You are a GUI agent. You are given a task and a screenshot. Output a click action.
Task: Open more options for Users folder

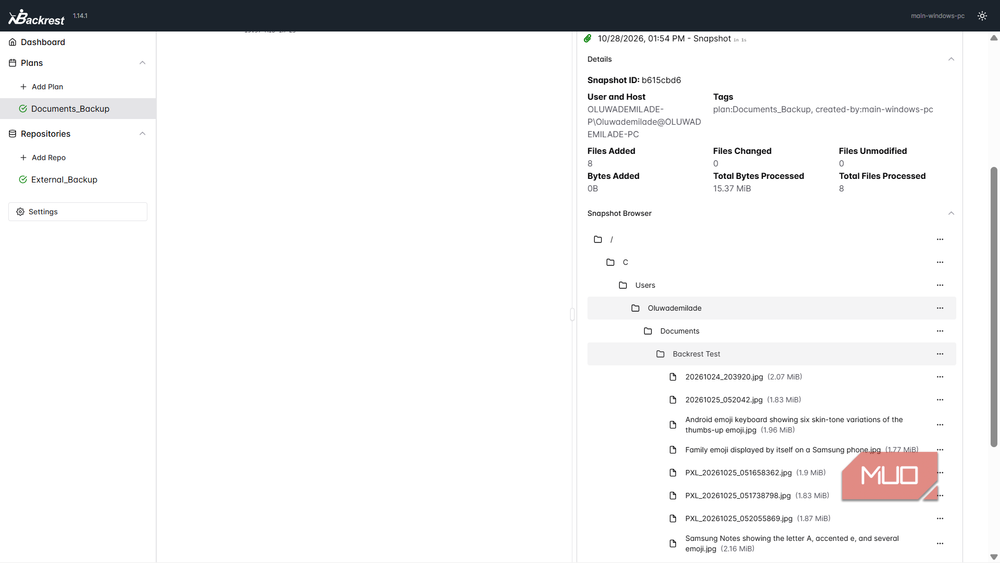(x=940, y=286)
